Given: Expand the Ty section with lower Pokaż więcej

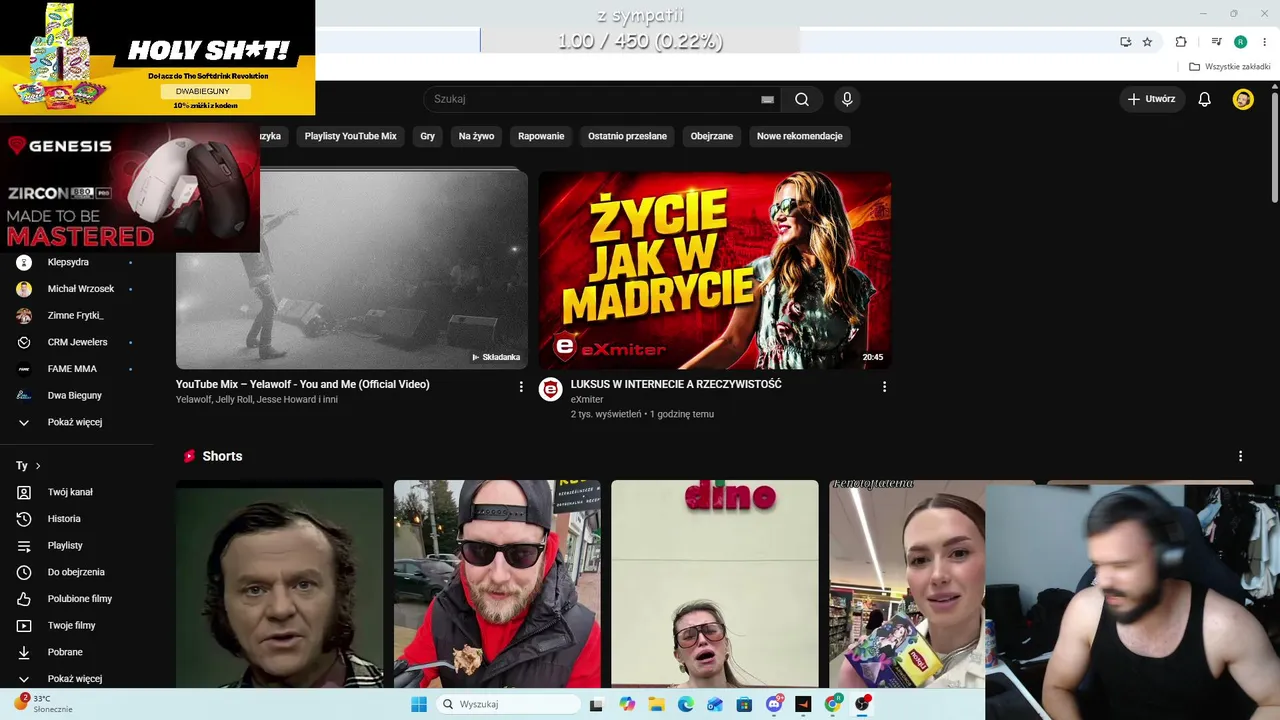Looking at the screenshot, I should click(x=77, y=679).
